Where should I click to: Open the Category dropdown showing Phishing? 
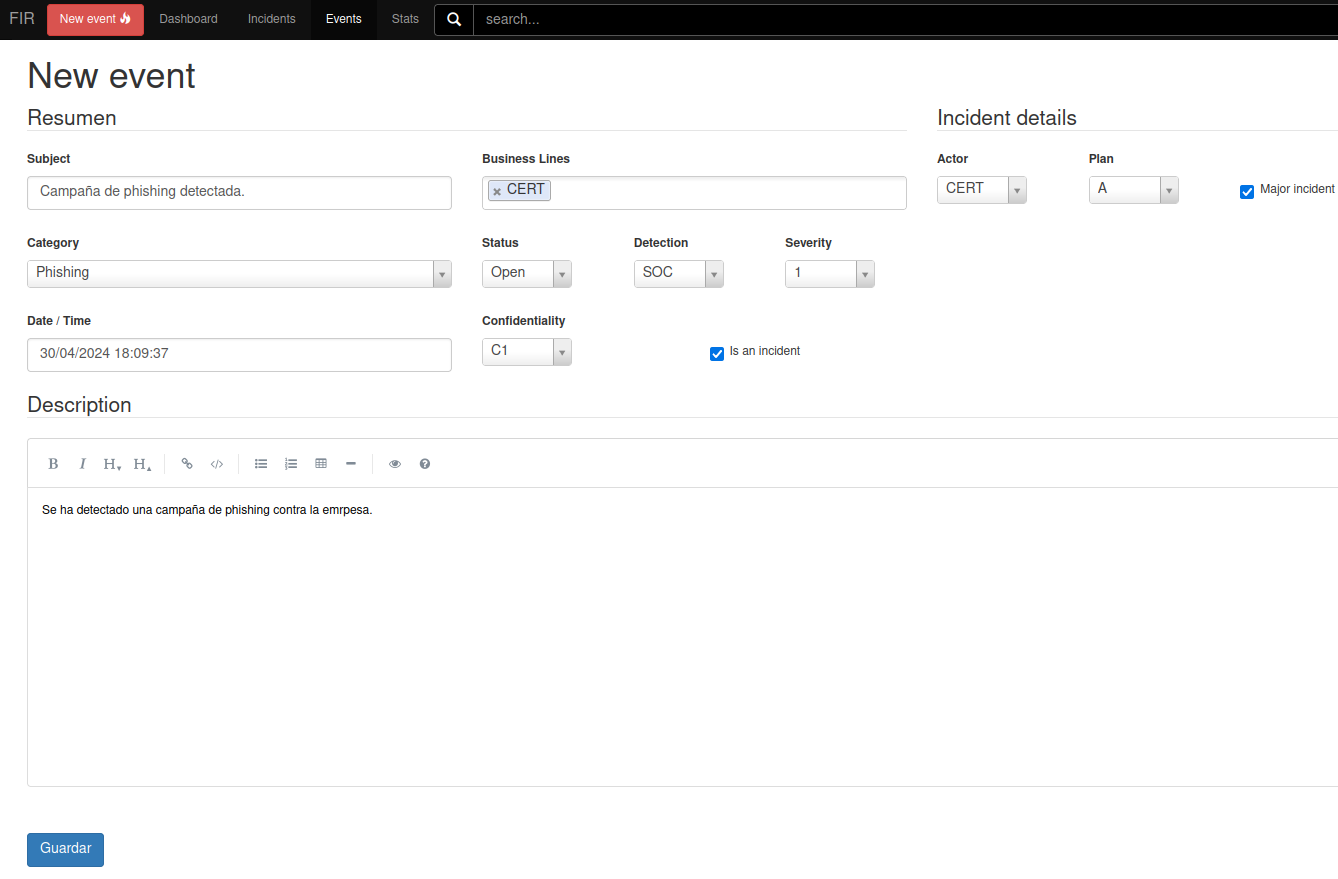(x=239, y=273)
